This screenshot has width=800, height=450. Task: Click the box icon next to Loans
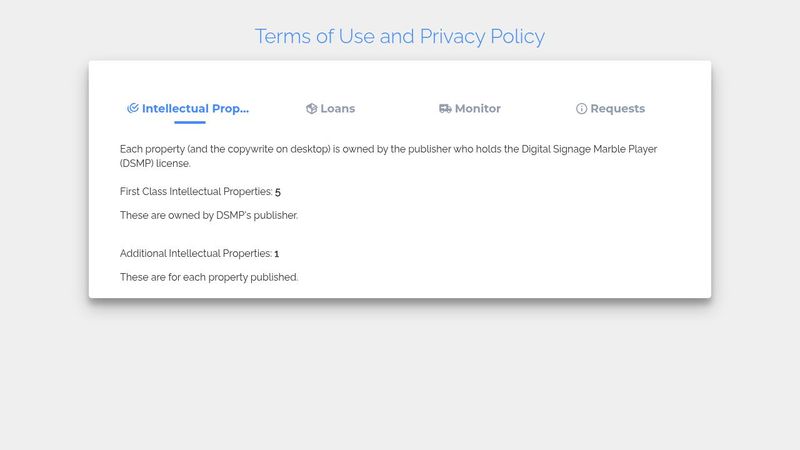[x=311, y=108]
